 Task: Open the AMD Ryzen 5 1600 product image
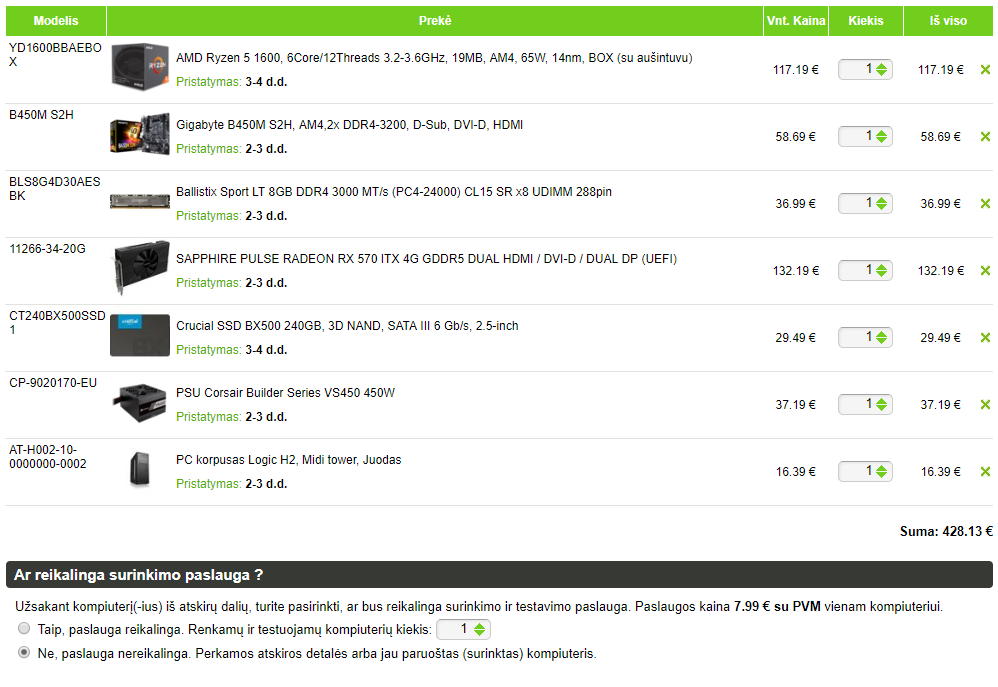(x=140, y=67)
